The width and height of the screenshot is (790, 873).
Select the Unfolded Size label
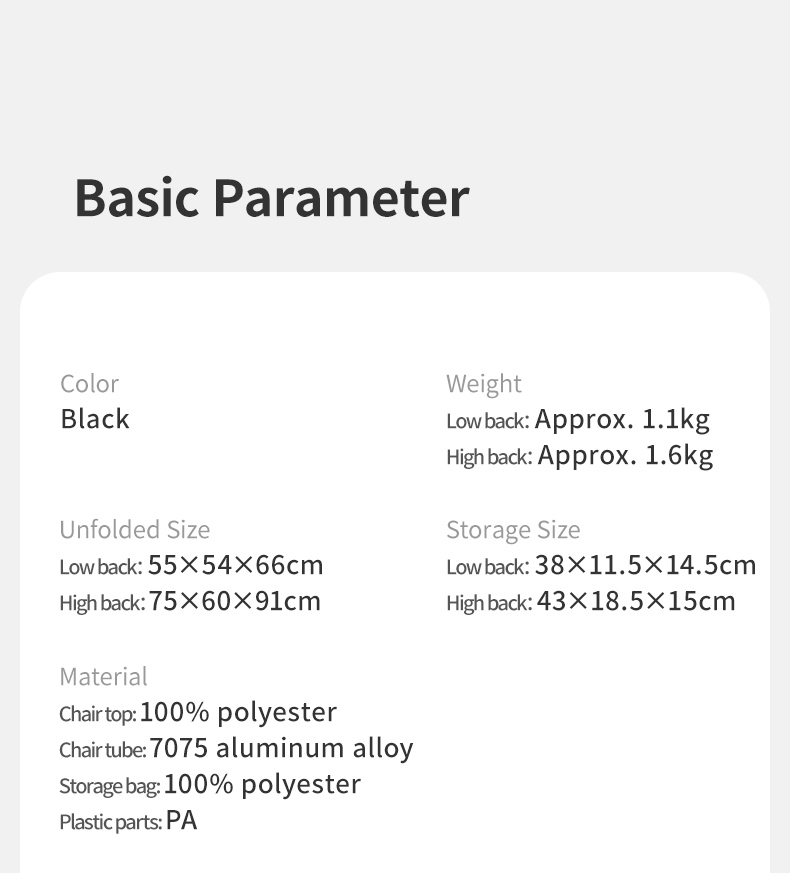coord(135,530)
